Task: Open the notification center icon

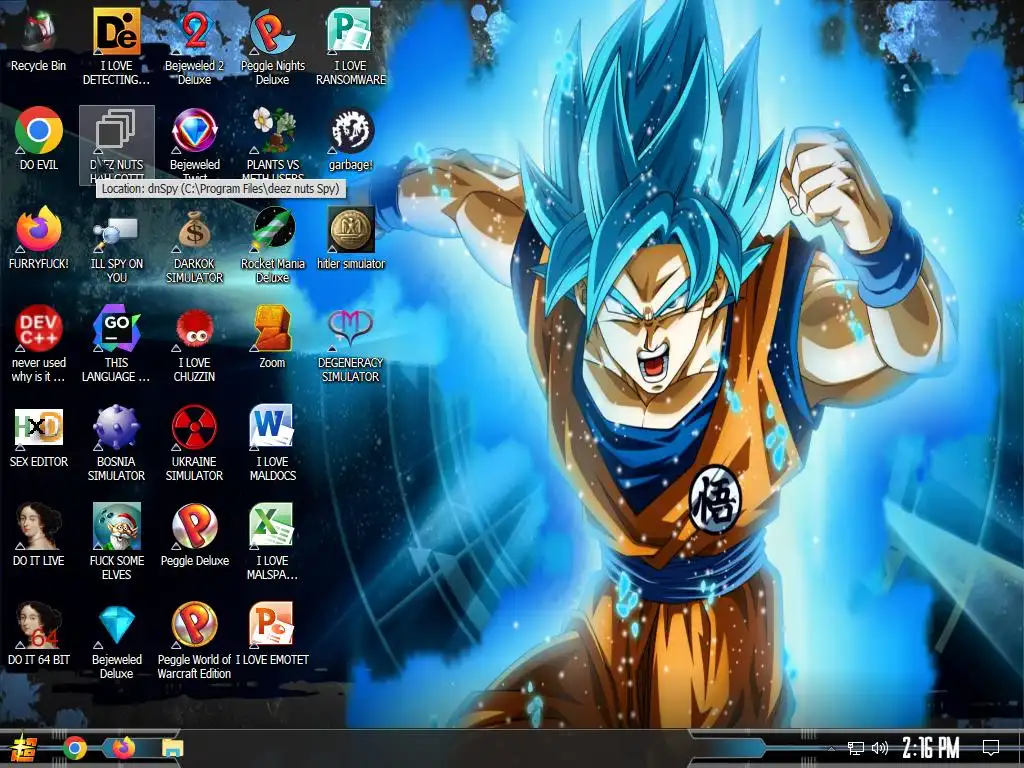Action: pyautogui.click(x=991, y=748)
